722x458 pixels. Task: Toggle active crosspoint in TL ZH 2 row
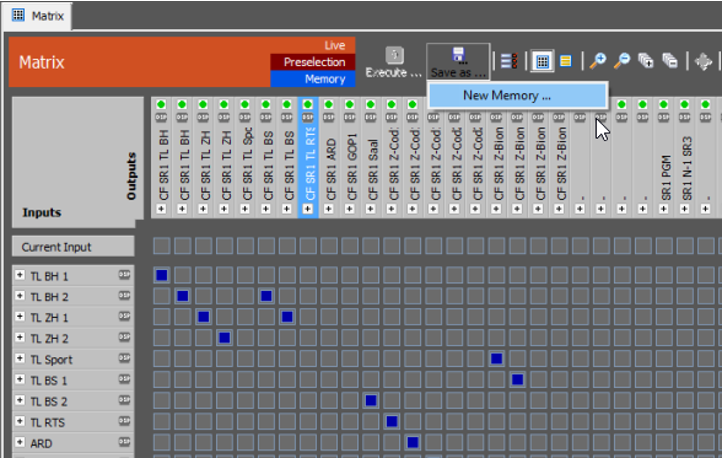(224, 338)
